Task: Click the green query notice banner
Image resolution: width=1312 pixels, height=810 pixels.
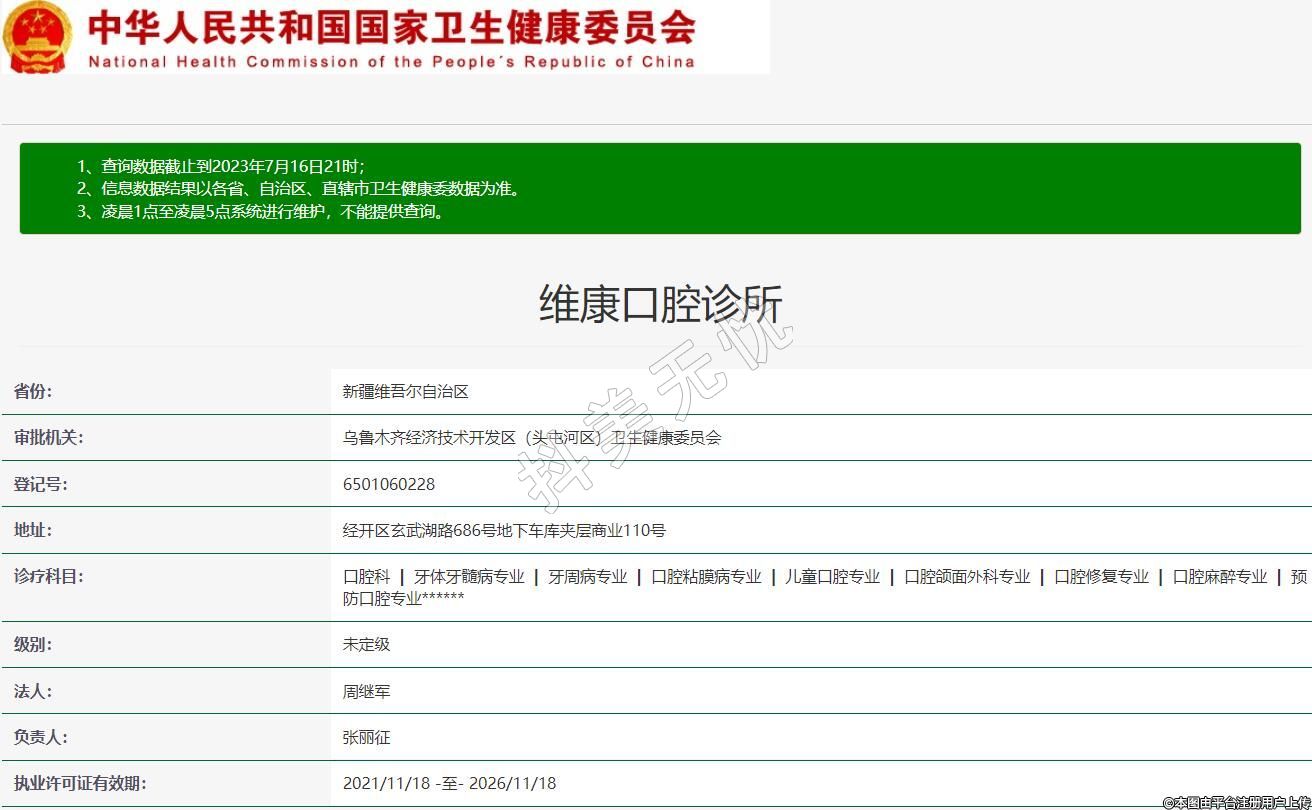Action: click(x=660, y=188)
